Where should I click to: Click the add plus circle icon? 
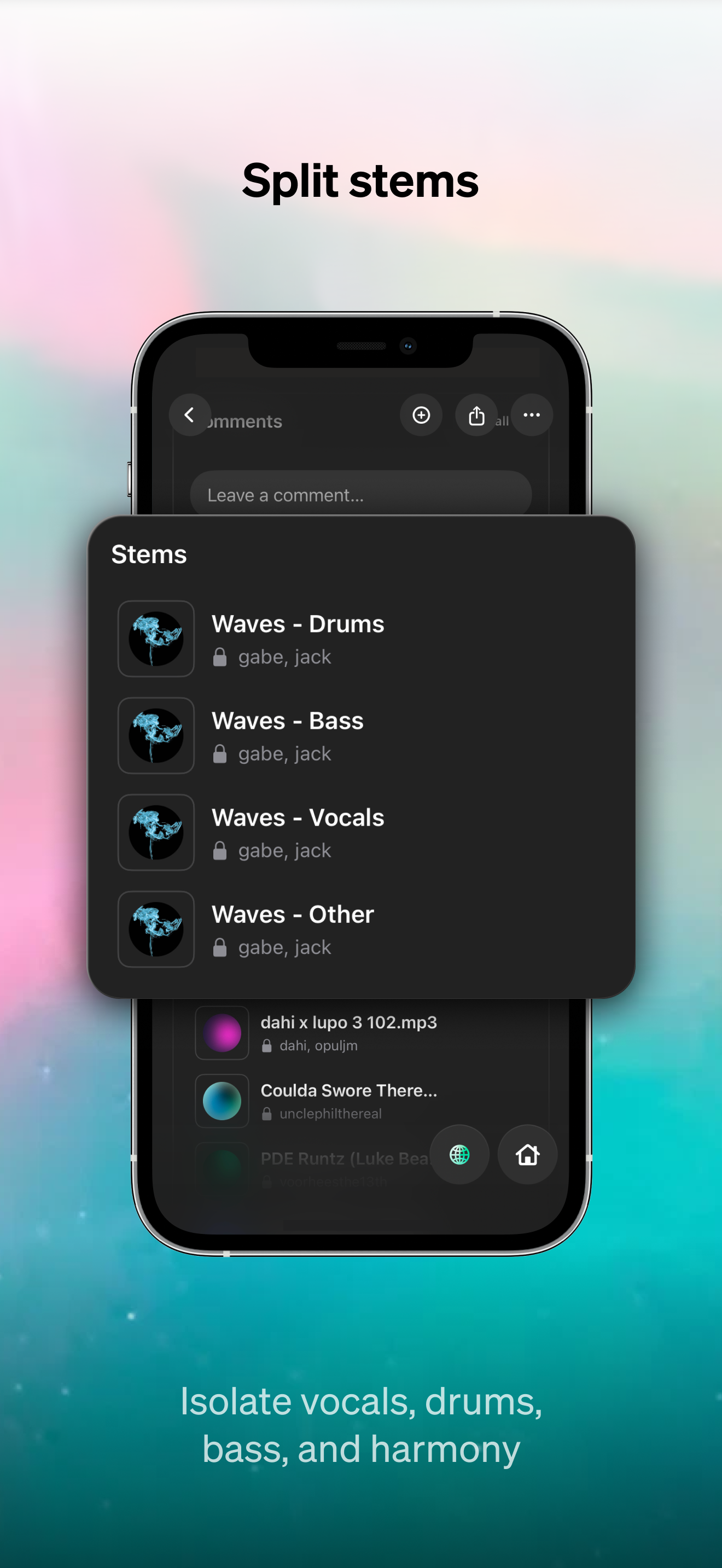421,415
